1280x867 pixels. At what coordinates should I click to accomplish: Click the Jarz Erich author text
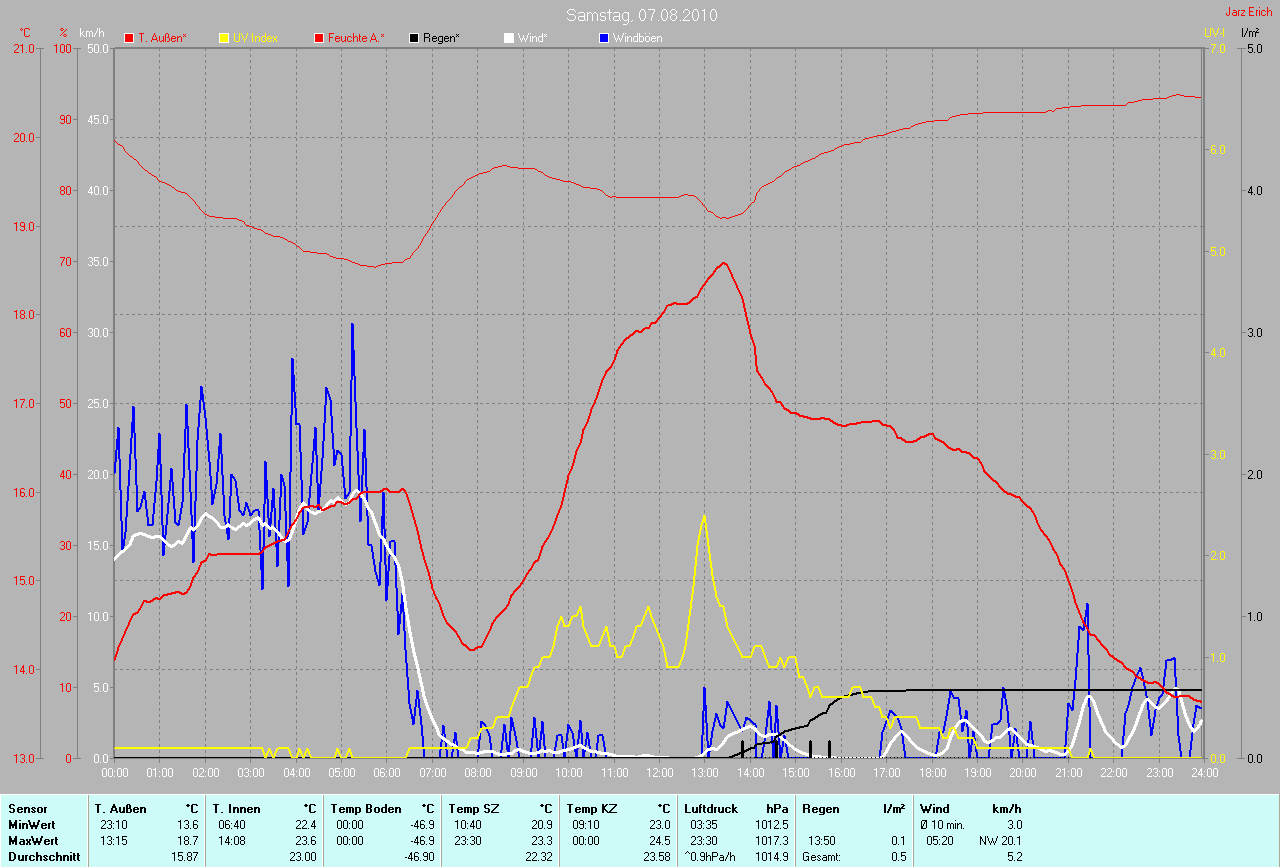(1249, 12)
